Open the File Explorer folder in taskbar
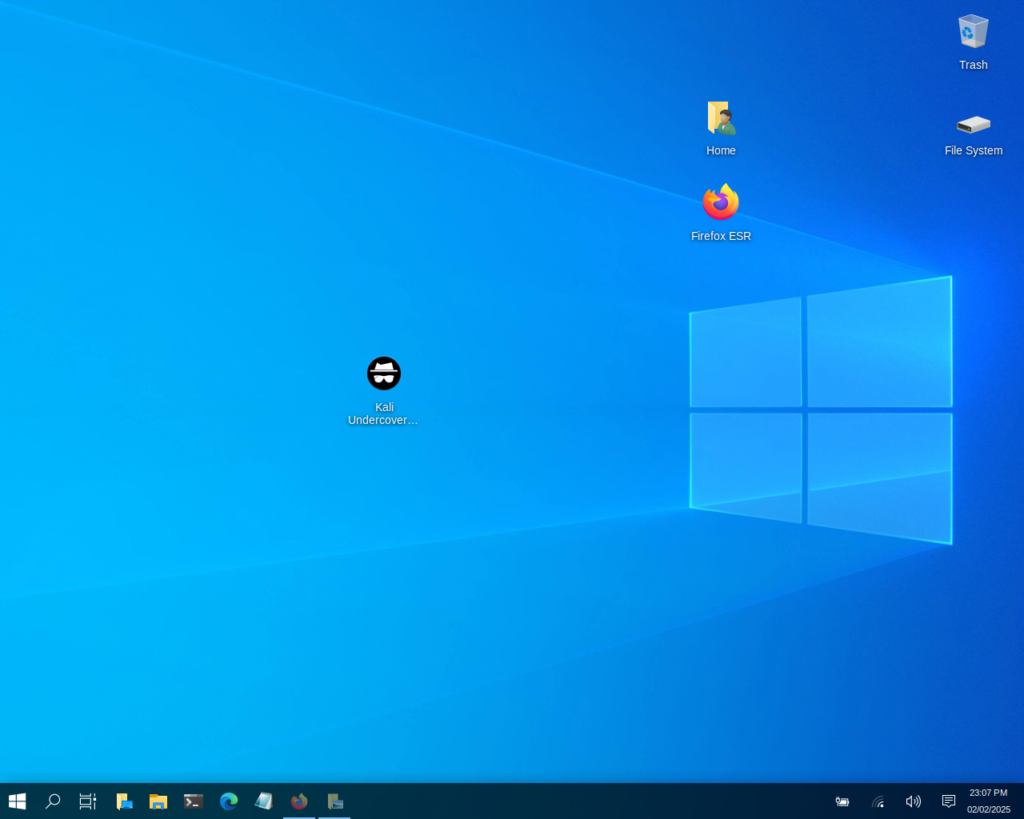The image size is (1024, 819). (158, 801)
